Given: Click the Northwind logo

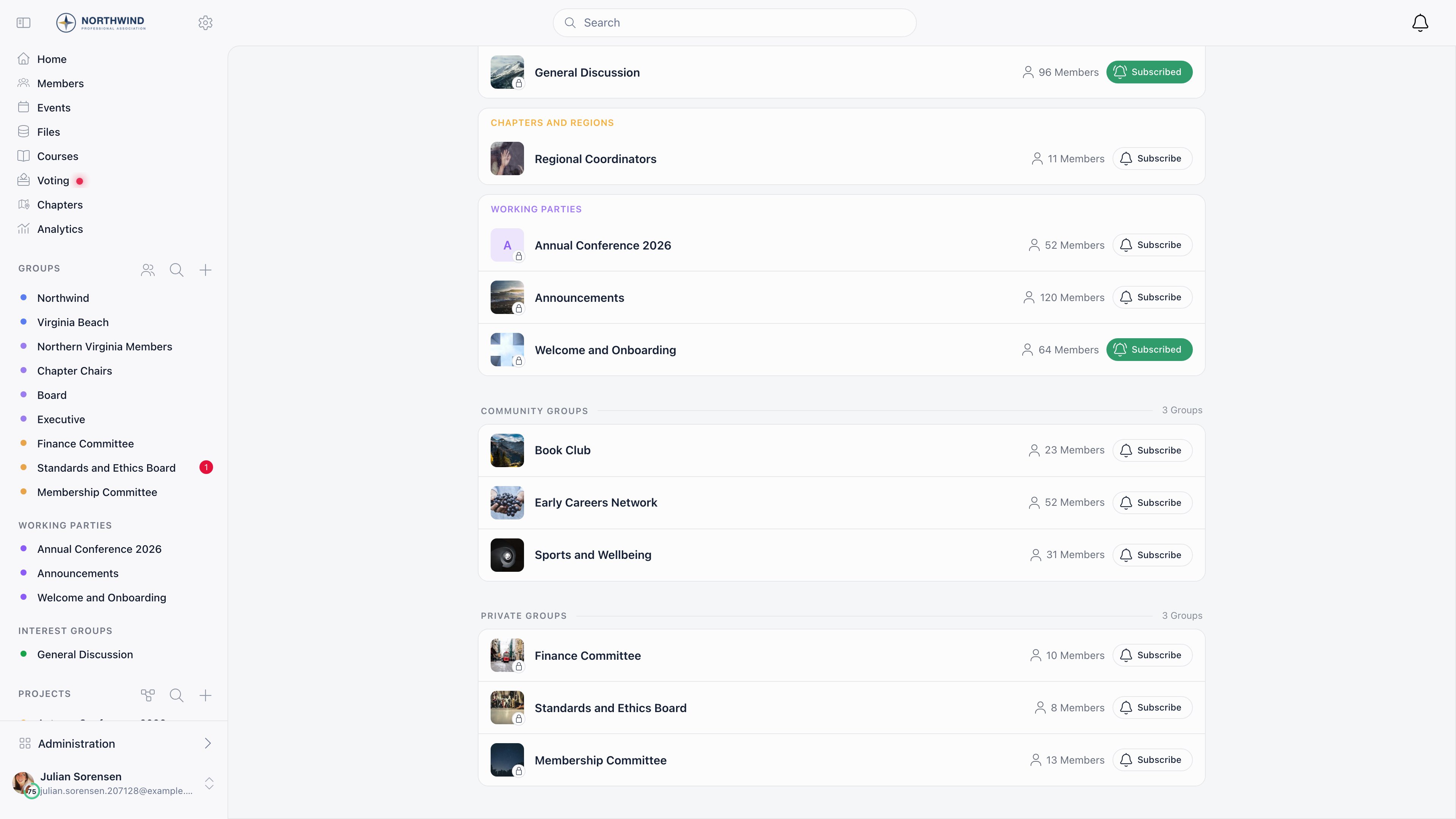Looking at the screenshot, I should [101, 23].
